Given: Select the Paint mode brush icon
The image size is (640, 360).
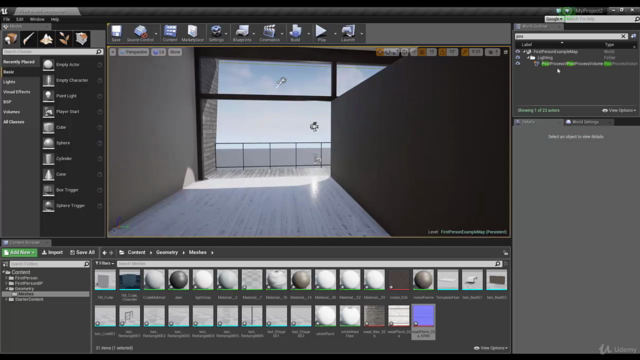Looking at the screenshot, I should click(x=29, y=39).
